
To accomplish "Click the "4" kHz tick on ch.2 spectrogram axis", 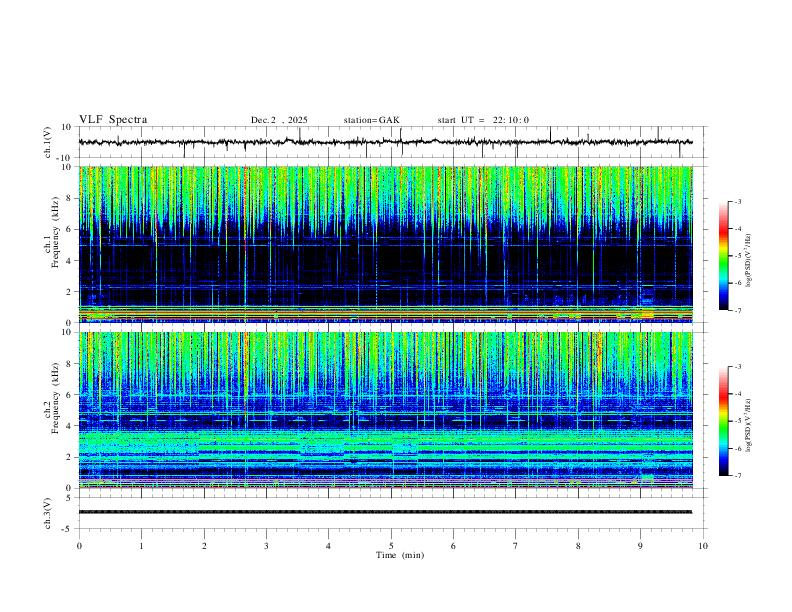I will pos(70,426).
